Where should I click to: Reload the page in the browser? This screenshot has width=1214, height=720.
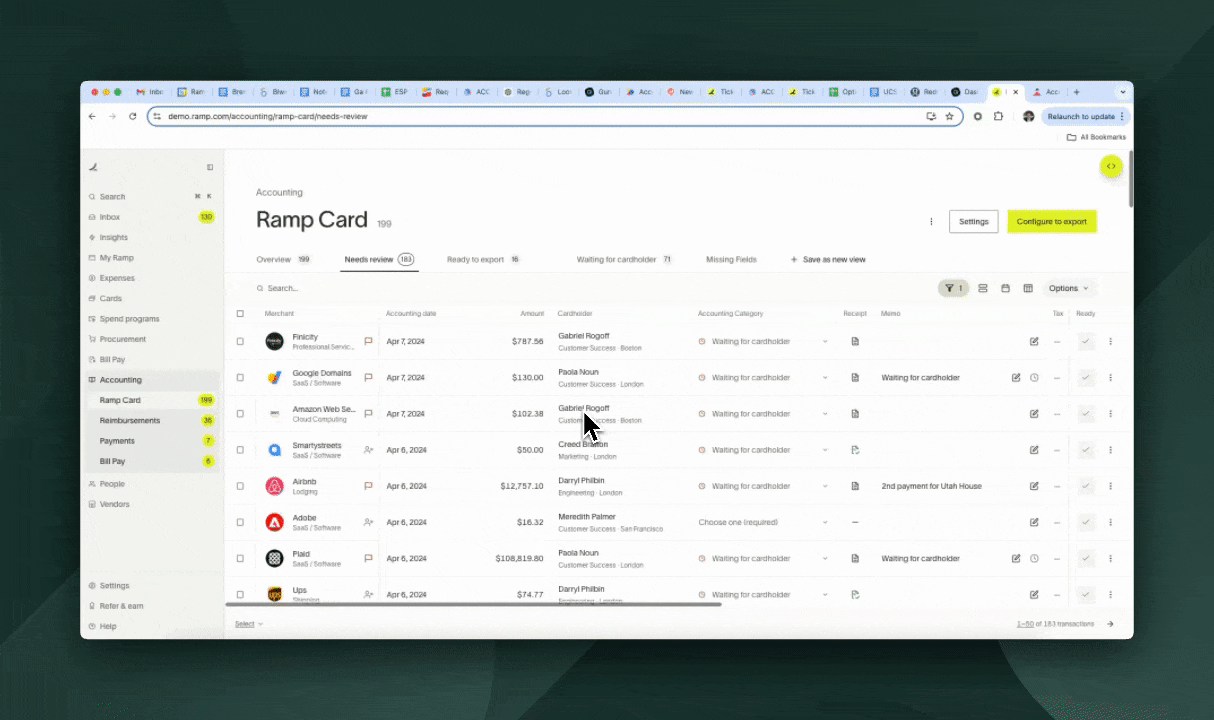132,116
